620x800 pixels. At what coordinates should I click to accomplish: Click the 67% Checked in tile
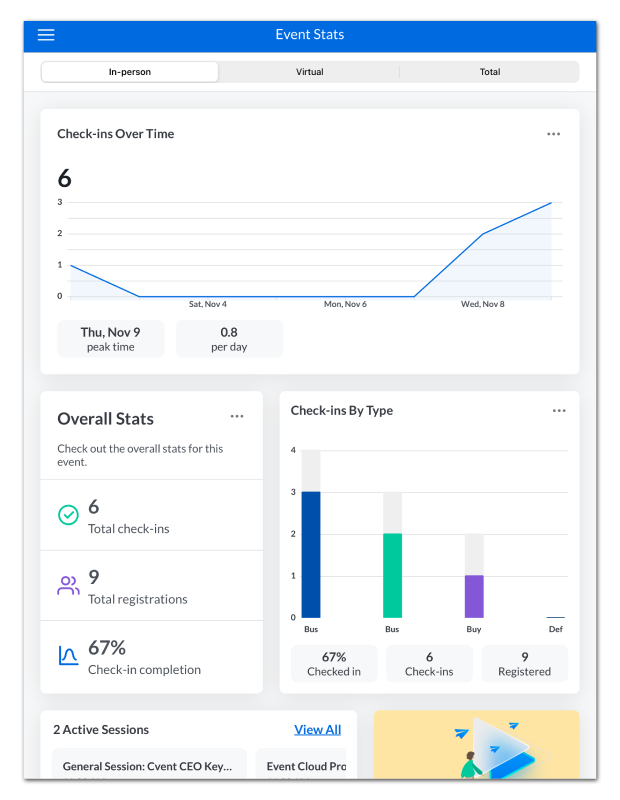pyautogui.click(x=334, y=663)
